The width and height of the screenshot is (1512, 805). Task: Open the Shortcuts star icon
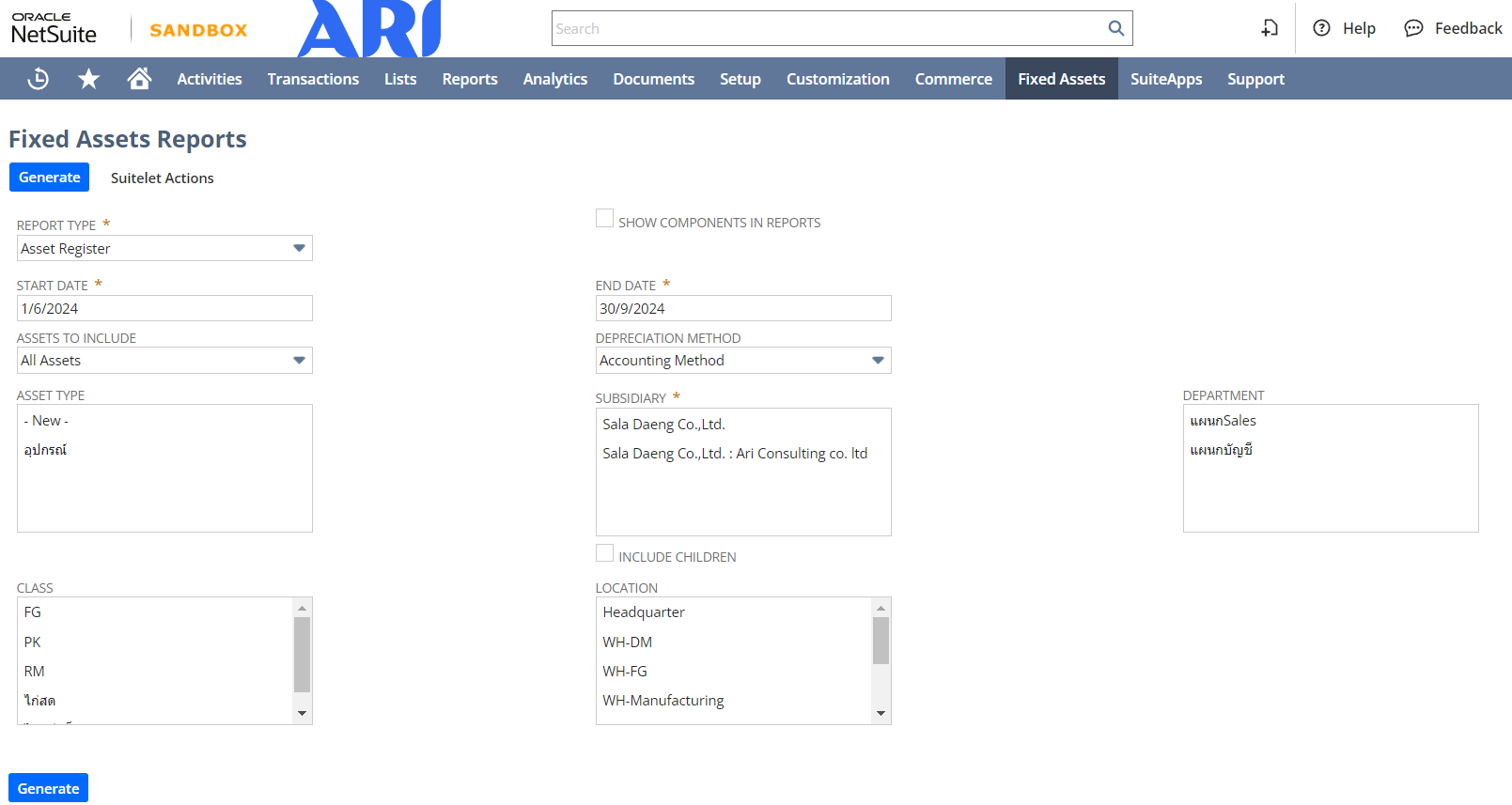click(88, 79)
